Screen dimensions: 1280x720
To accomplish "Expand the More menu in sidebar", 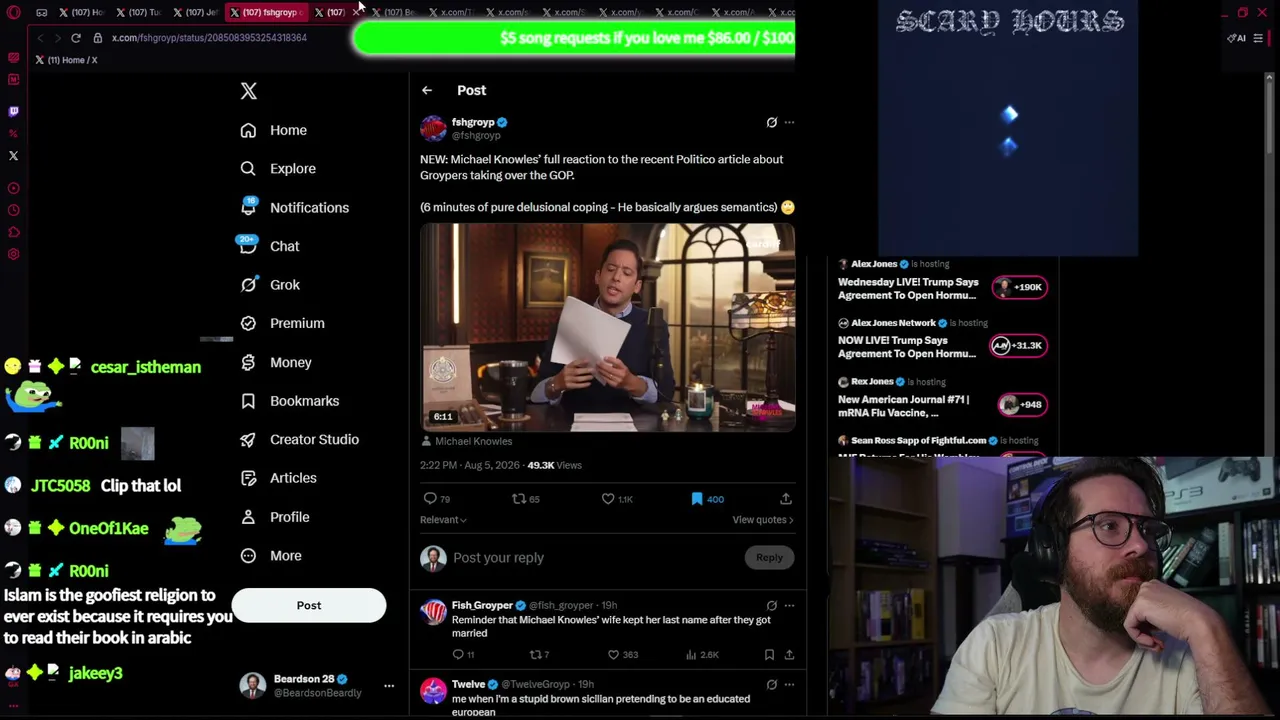I will (x=271, y=556).
